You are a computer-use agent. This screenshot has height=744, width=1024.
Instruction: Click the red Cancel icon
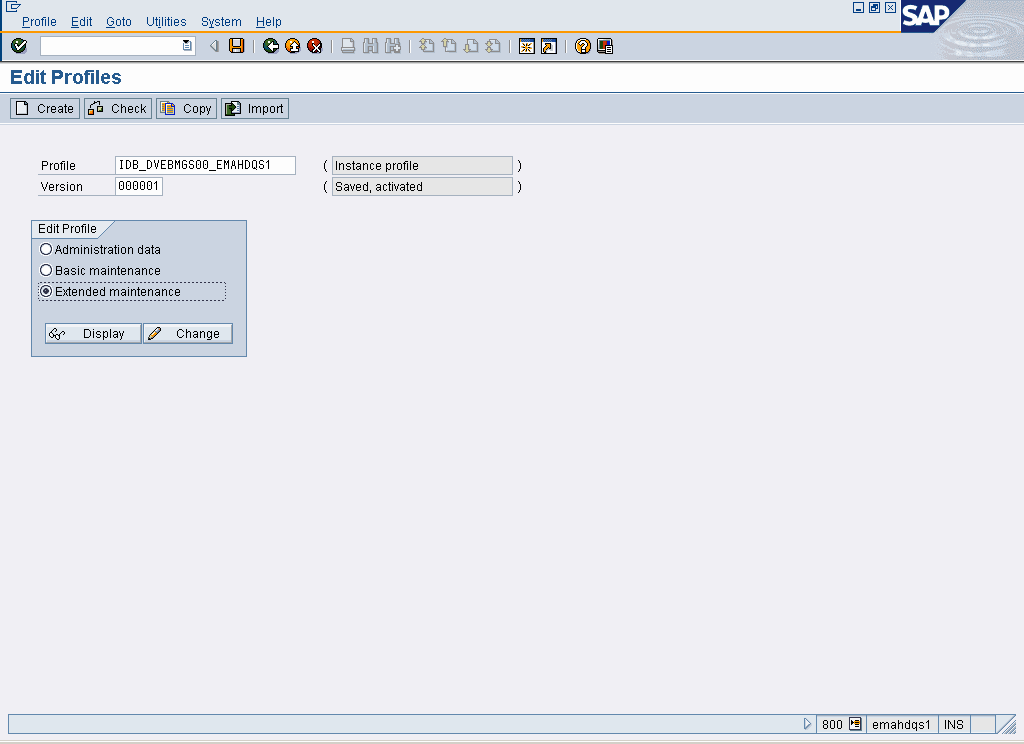point(315,46)
